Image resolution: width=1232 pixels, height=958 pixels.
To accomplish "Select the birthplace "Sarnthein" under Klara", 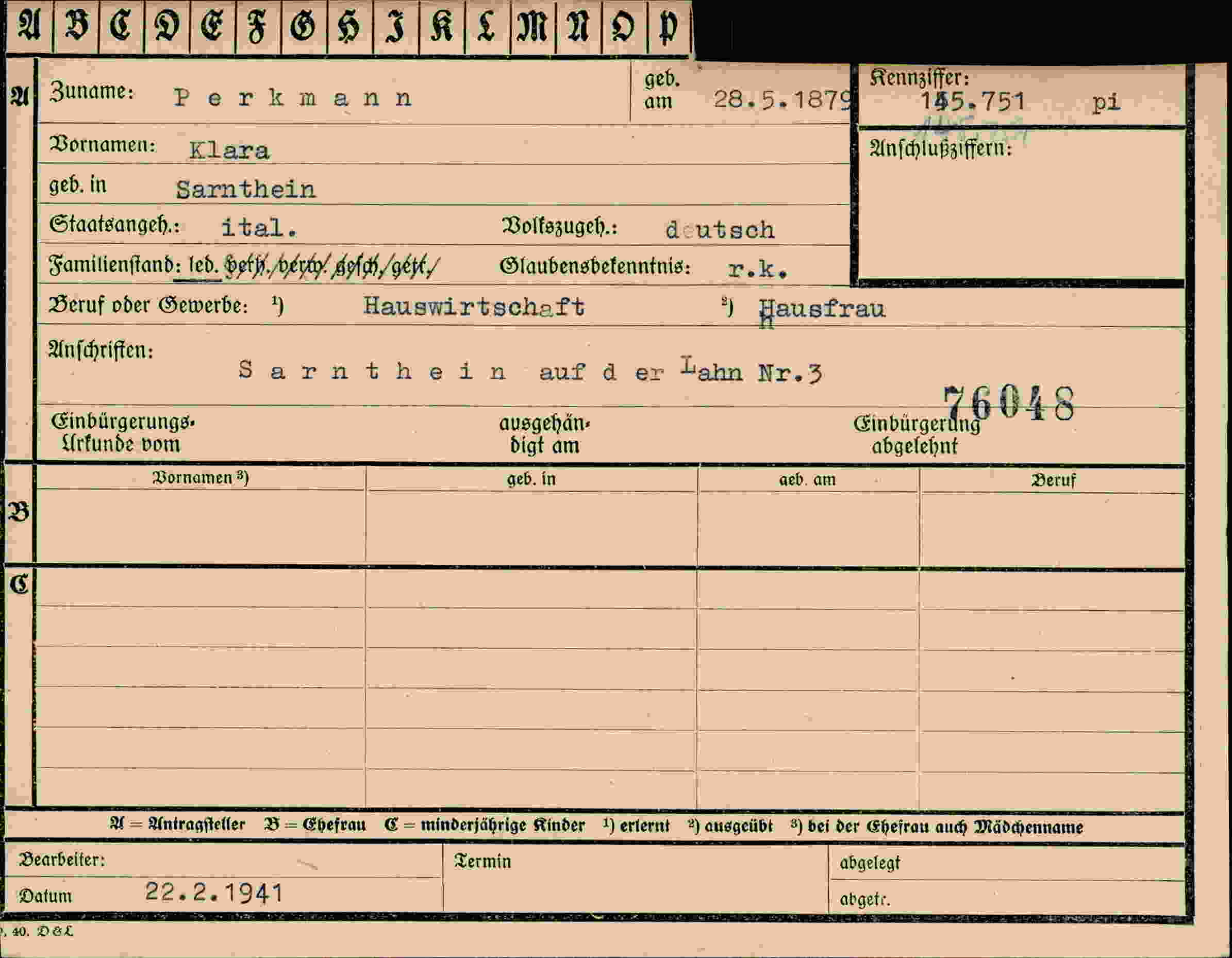I will click(x=245, y=190).
